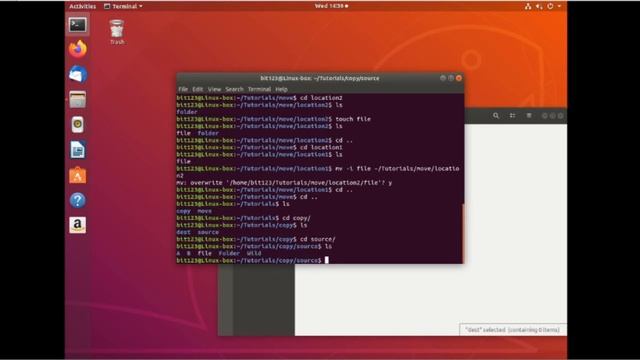
Task: Click the 'cd copy/' command text
Action: [296, 218]
